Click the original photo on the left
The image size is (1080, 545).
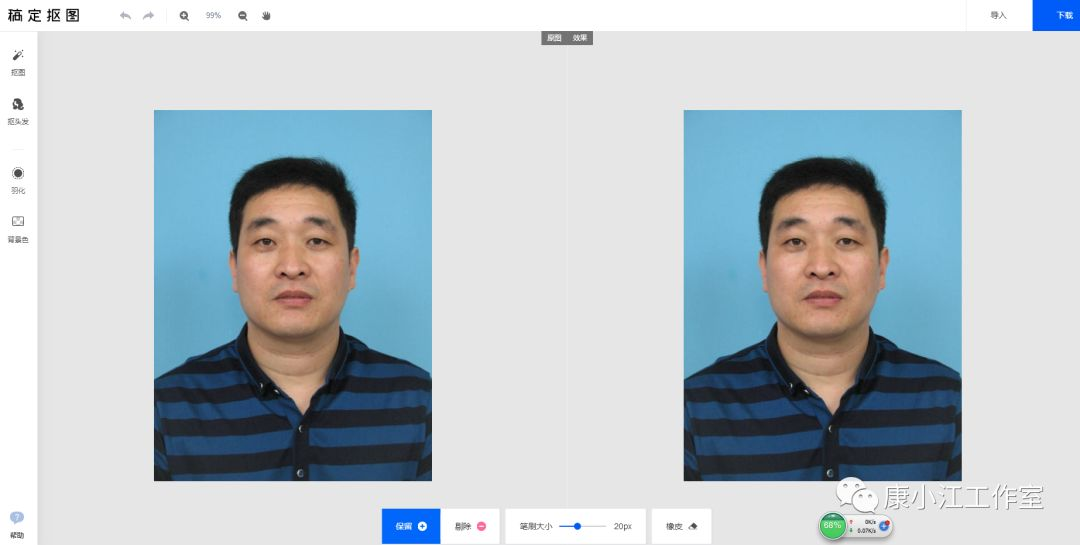pos(293,295)
